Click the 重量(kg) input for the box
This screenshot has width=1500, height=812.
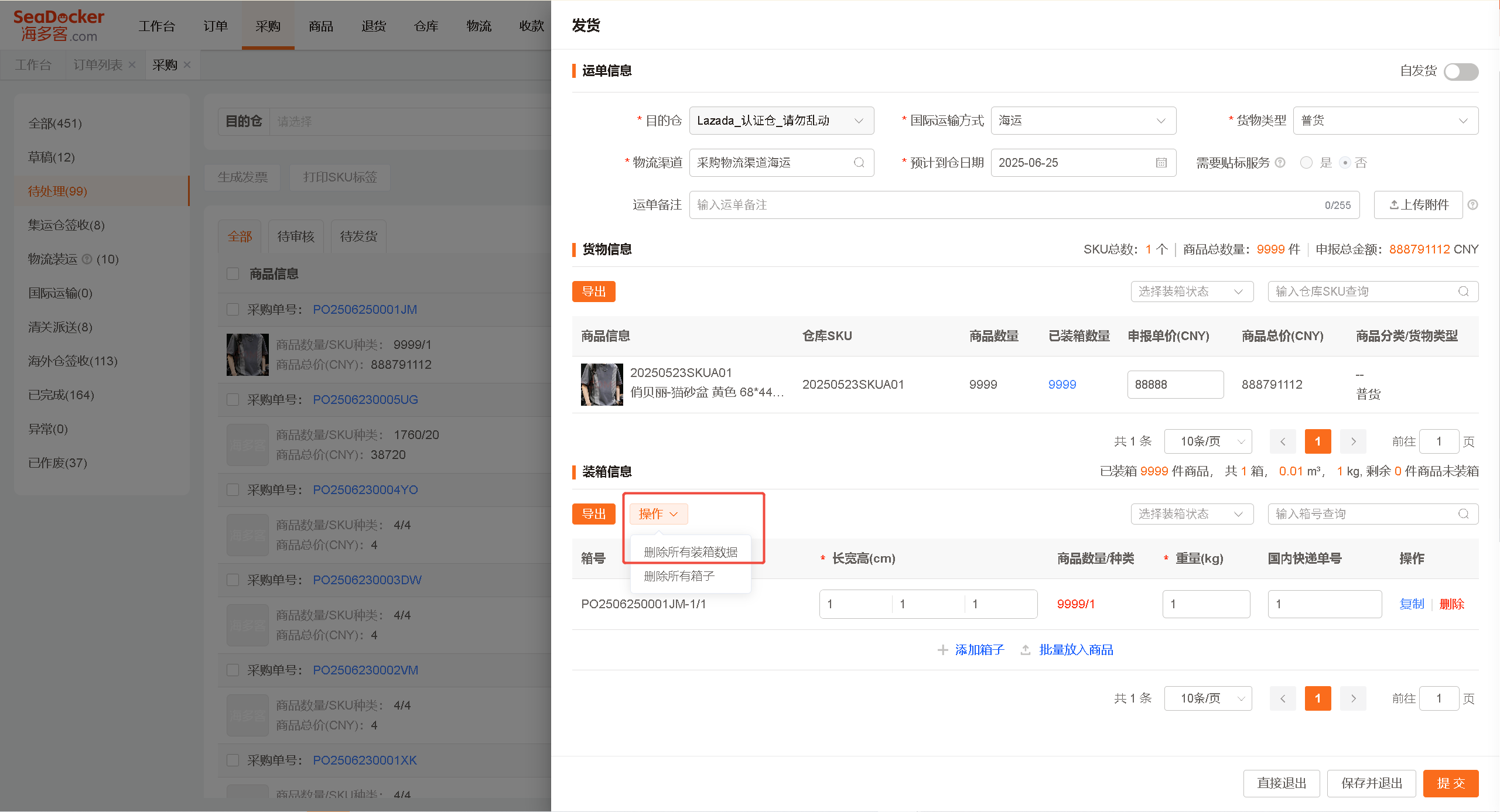pyautogui.click(x=1207, y=604)
